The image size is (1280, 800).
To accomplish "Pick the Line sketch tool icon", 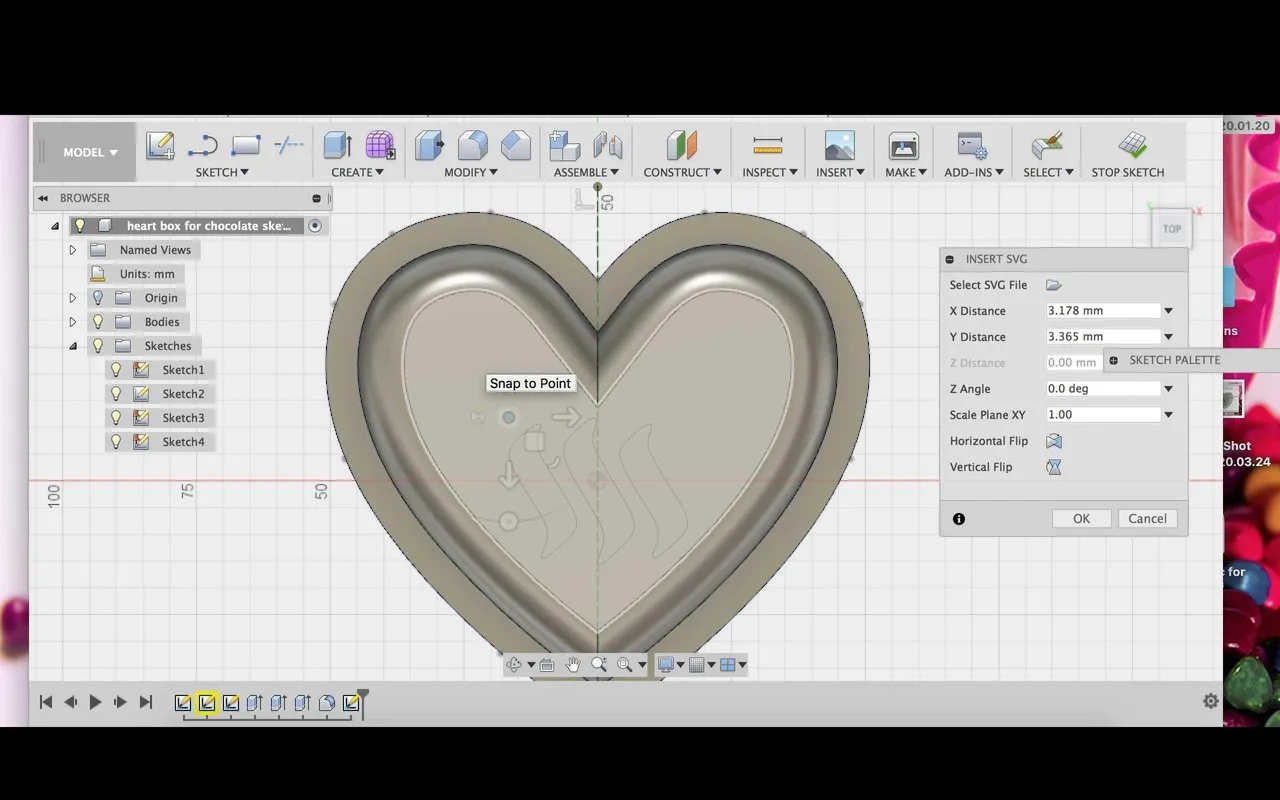I will coord(203,146).
